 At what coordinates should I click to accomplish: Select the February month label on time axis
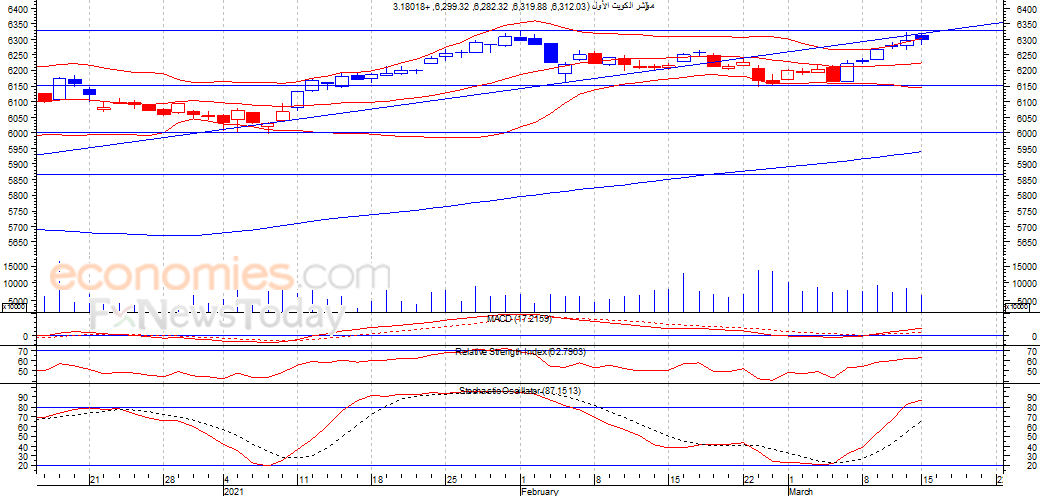pyautogui.click(x=539, y=491)
